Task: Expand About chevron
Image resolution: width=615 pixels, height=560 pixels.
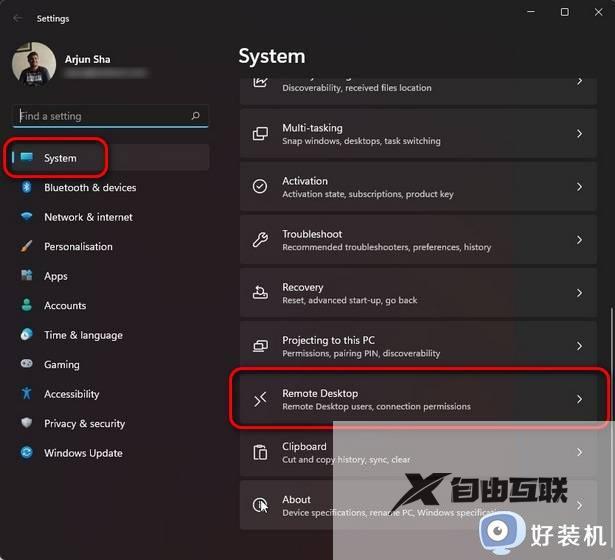Action: click(x=579, y=505)
